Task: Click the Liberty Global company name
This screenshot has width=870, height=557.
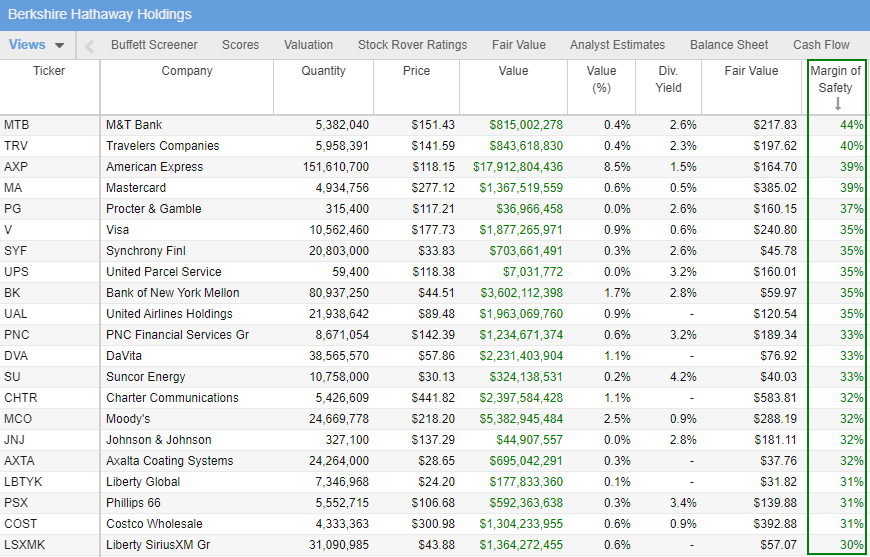Action: coord(143,482)
